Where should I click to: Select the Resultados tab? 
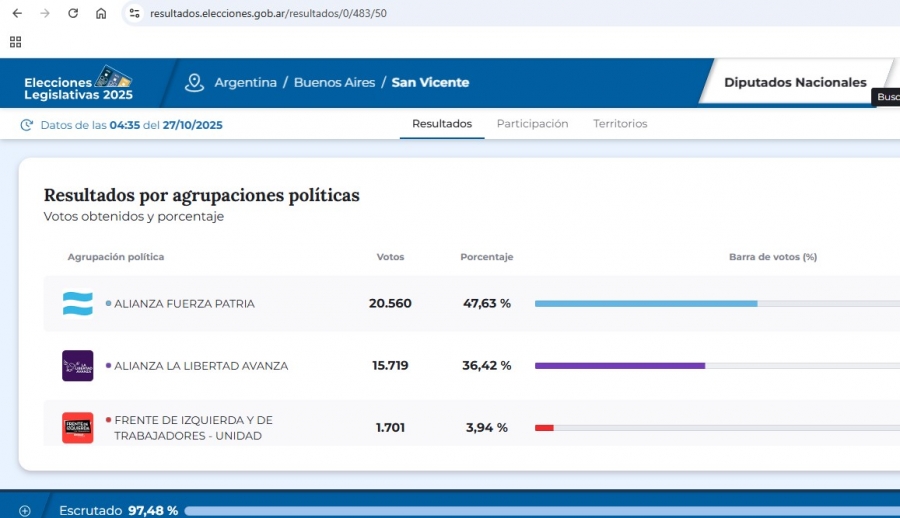(442, 124)
